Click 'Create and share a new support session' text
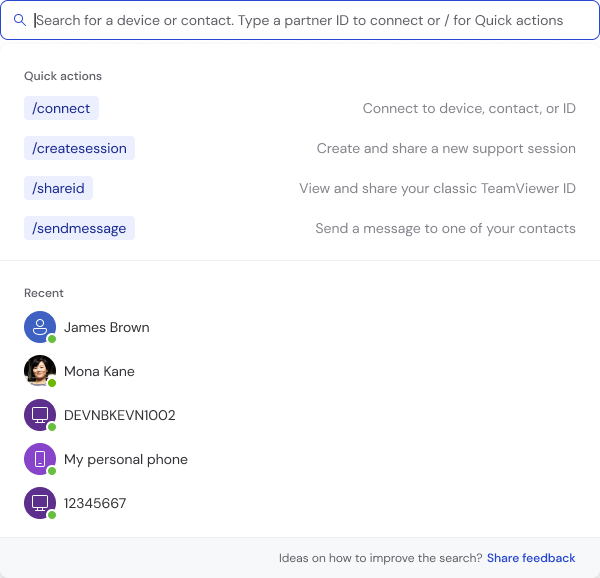Image resolution: width=600 pixels, height=578 pixels. point(446,148)
